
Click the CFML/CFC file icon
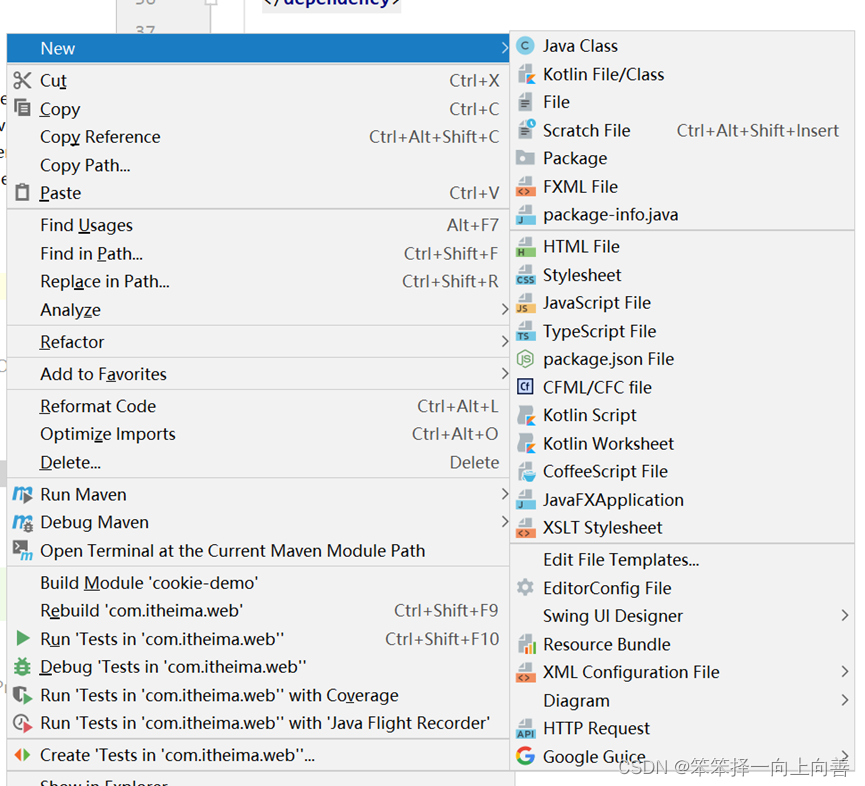click(x=525, y=387)
